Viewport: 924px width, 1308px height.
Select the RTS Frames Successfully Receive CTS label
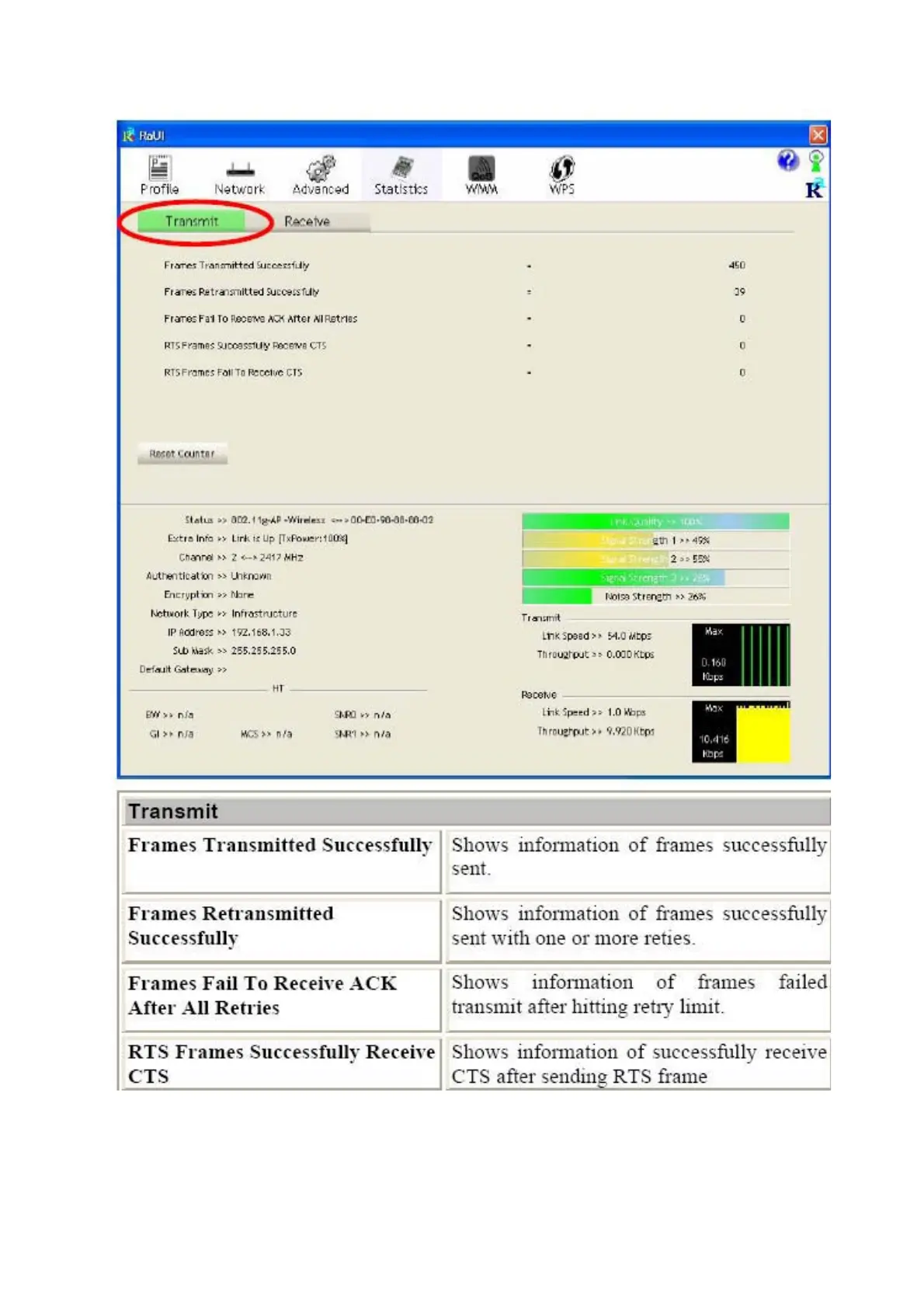point(245,346)
